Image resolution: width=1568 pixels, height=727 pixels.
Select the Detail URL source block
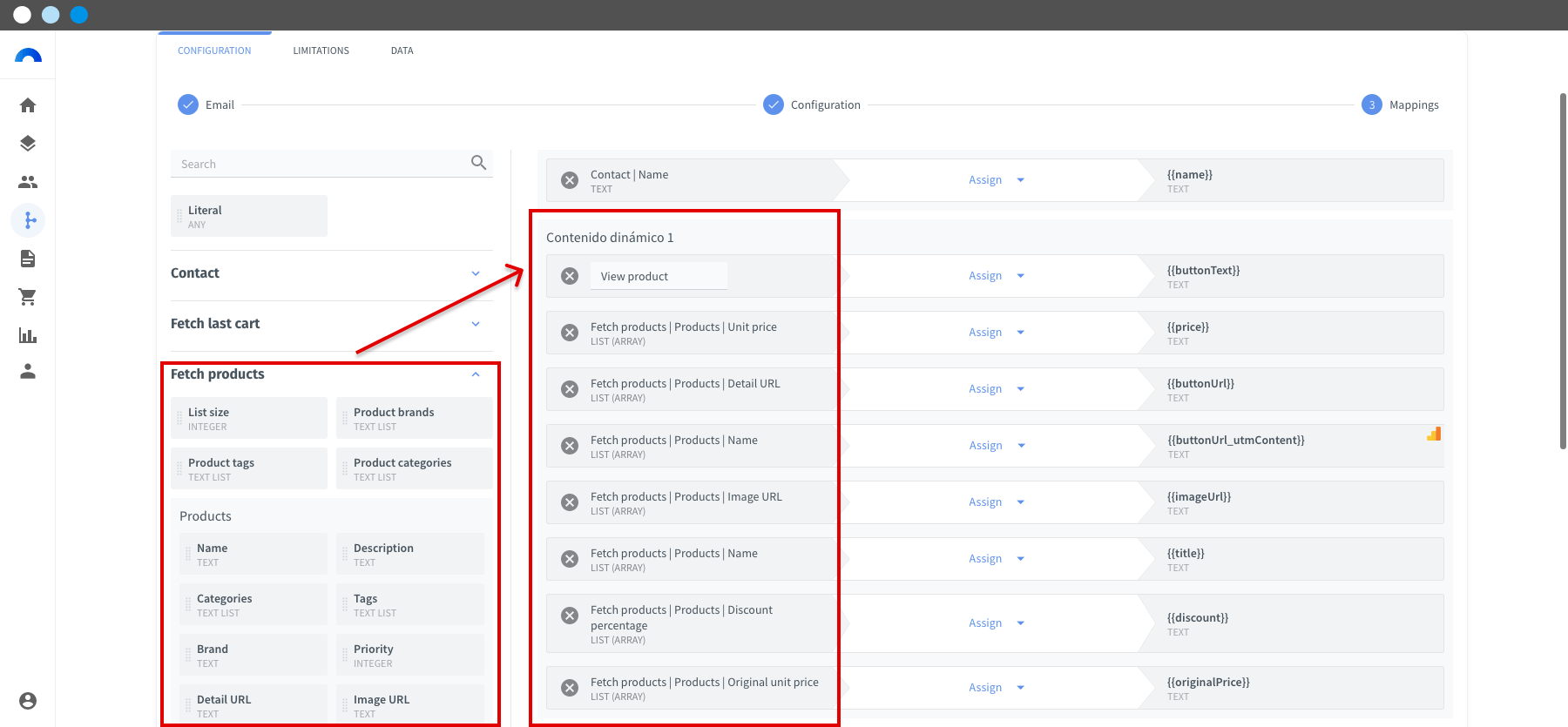[253, 703]
